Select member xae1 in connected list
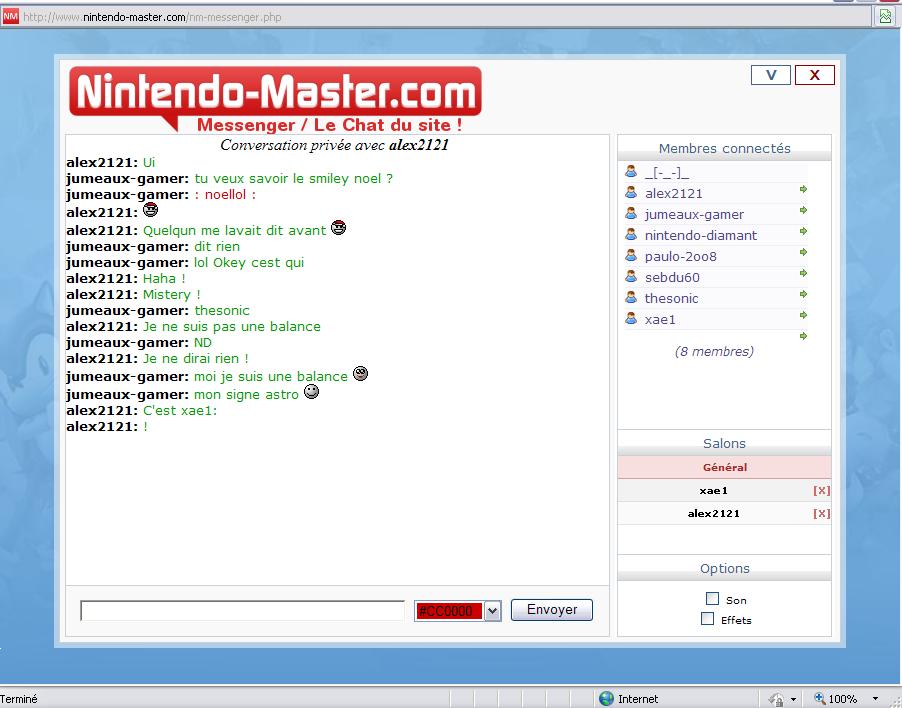 [x=660, y=319]
